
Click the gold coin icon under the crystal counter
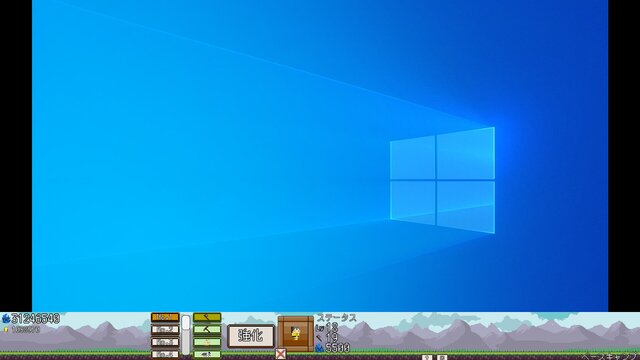tap(6, 329)
